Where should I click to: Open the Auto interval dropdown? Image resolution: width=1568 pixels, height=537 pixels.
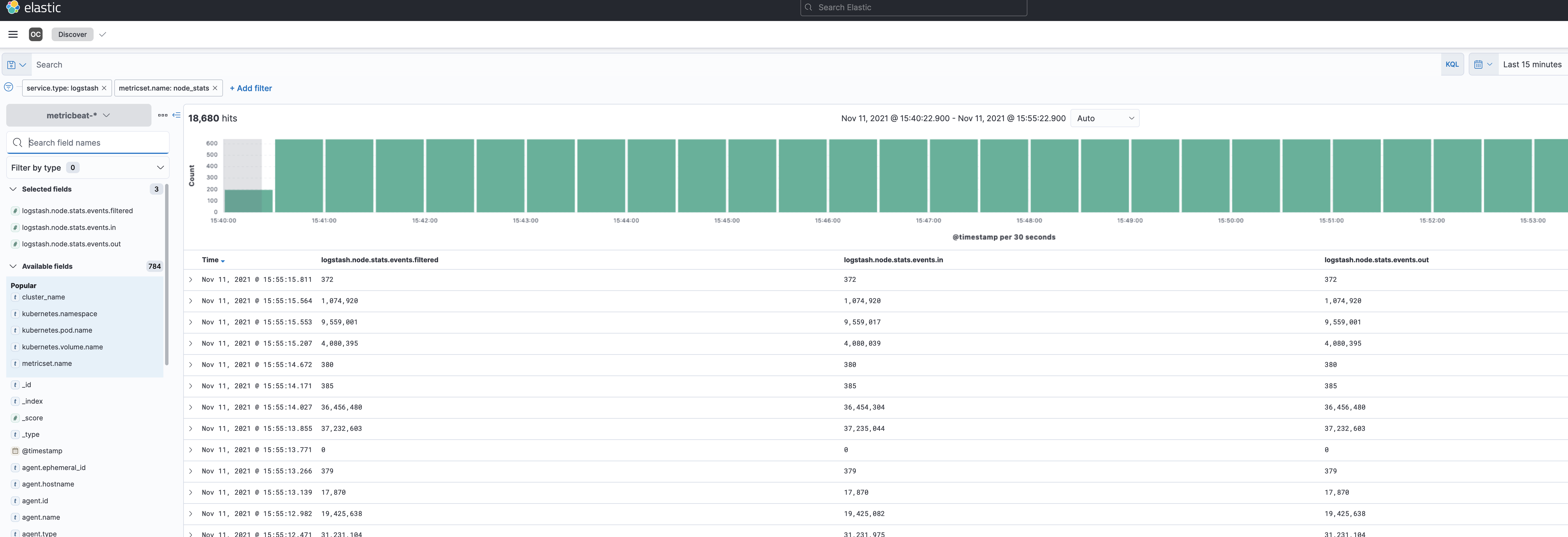[x=1104, y=118]
